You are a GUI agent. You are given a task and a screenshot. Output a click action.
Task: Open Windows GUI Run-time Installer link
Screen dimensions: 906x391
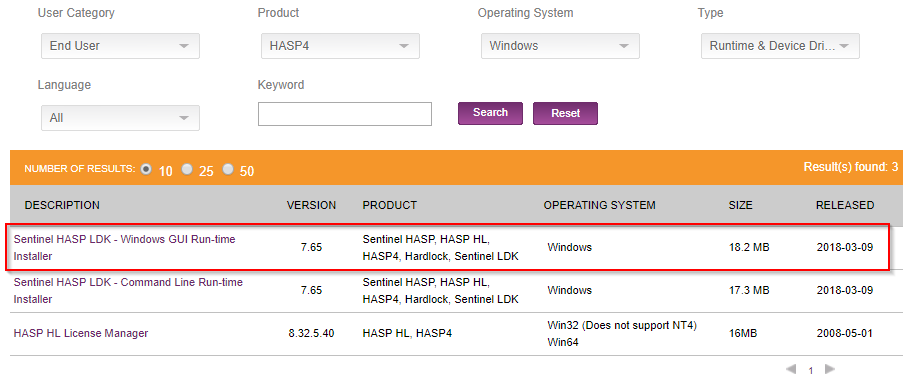[x=124, y=247]
